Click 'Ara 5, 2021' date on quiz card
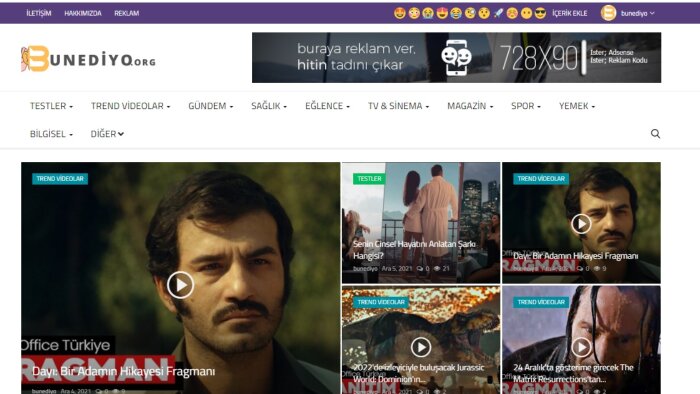This screenshot has height=394, width=700. [397, 269]
